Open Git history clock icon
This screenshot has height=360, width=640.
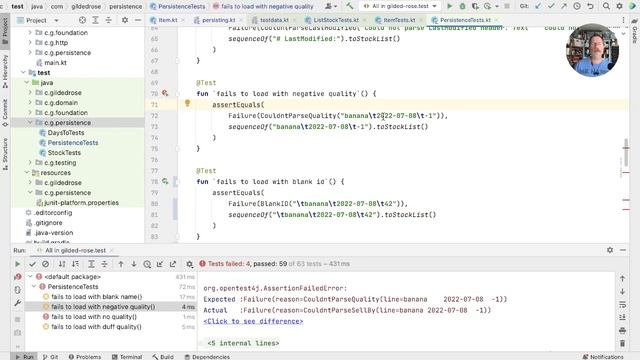(577, 6)
